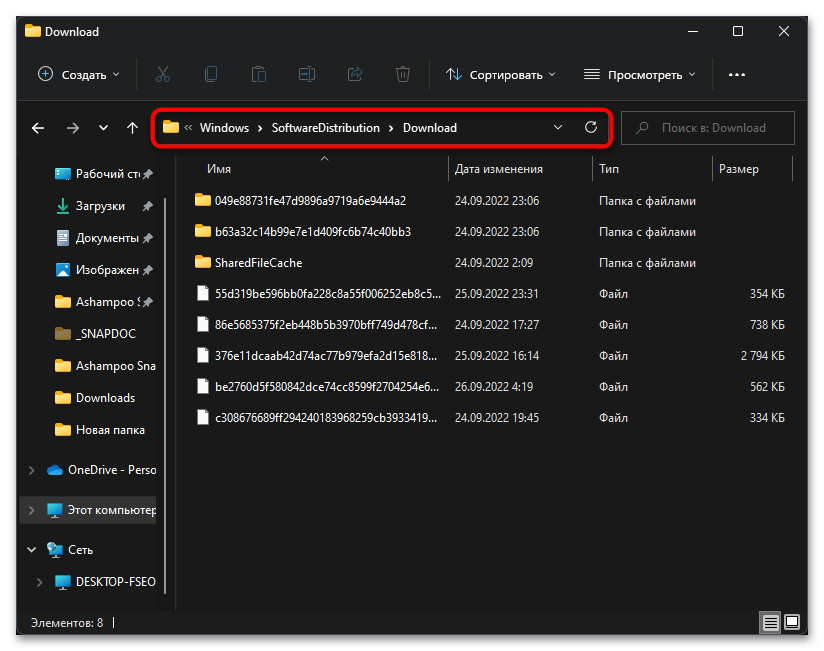Switch to details view icon in status bar

[770, 623]
